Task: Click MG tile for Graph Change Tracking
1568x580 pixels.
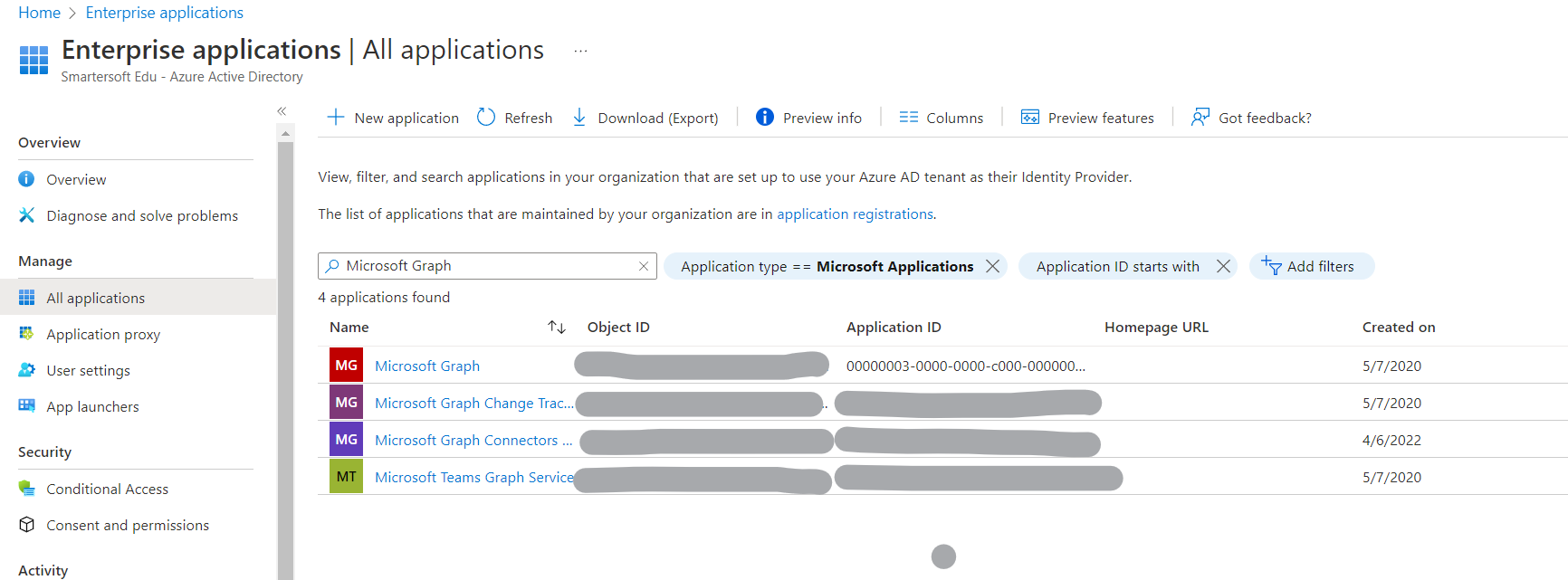Action: [346, 402]
